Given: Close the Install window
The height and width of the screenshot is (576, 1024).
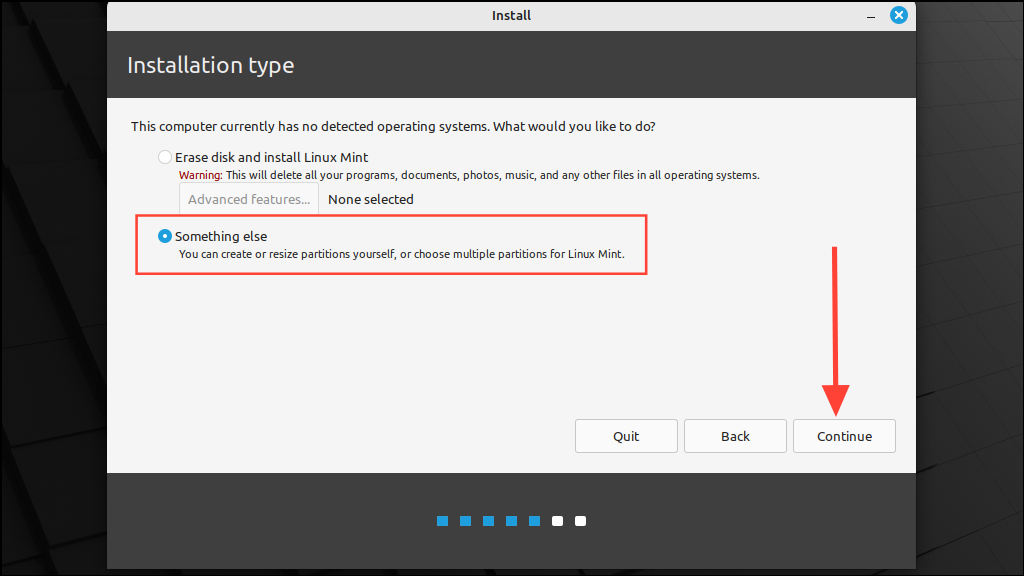Looking at the screenshot, I should 899,15.
